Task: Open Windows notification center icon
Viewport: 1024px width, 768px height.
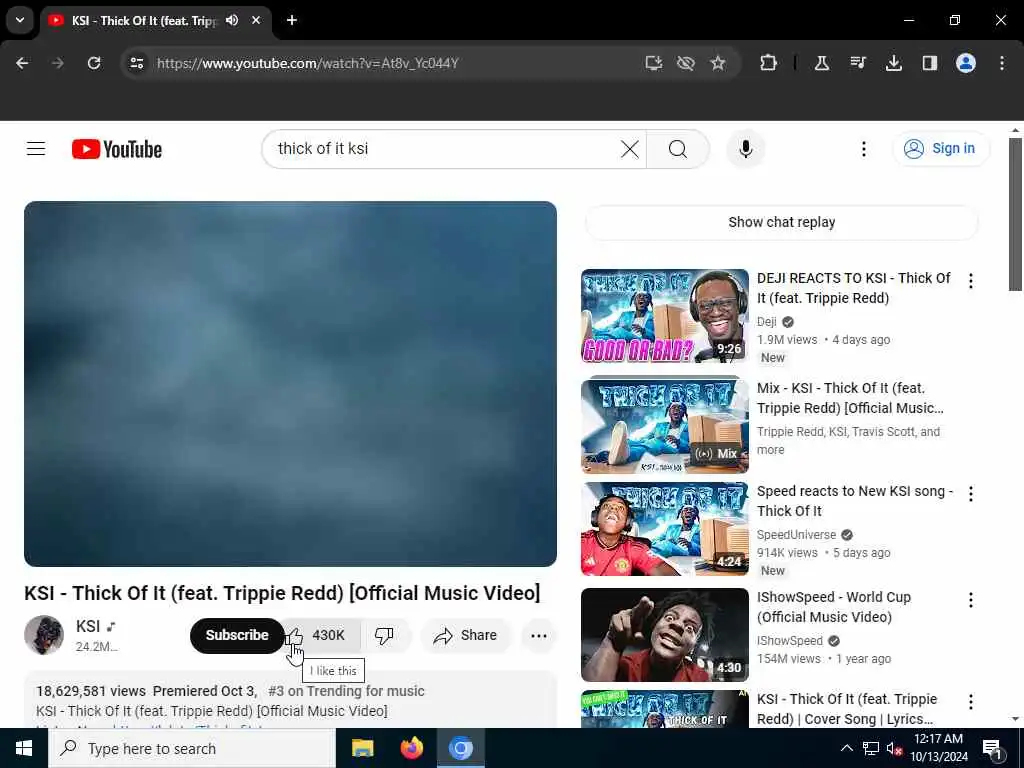Action: click(993, 748)
